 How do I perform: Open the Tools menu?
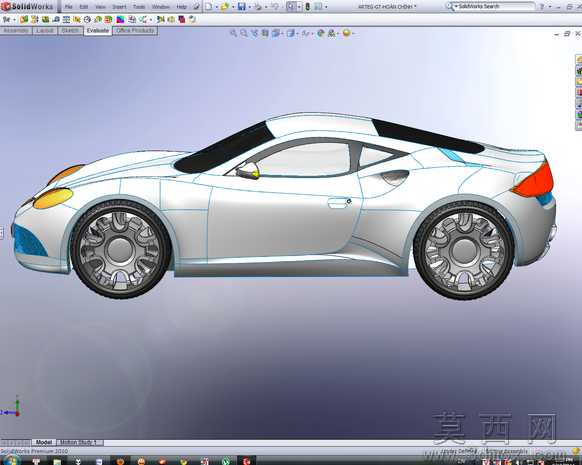139,7
